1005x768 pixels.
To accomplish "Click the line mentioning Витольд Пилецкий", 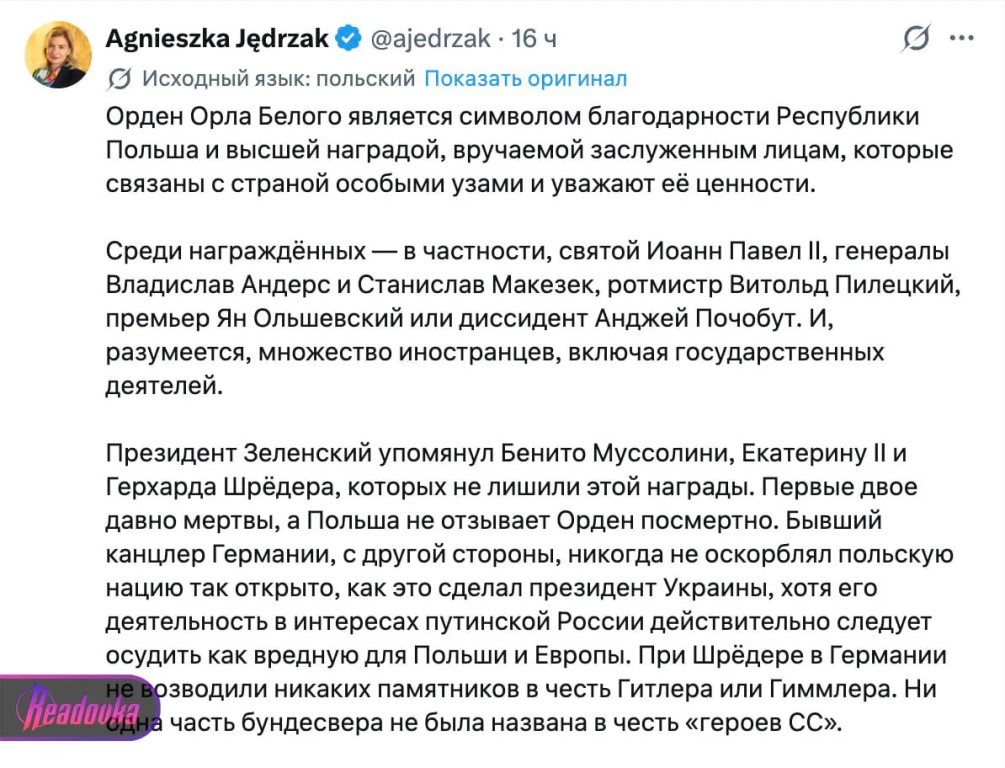I will coord(533,285).
